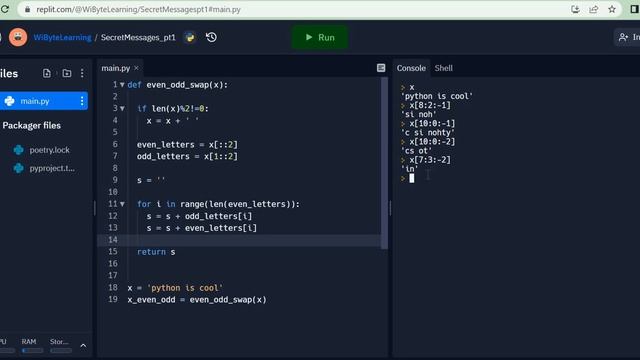640x360 pixels.
Task: Open main.py file row three-dot menu
Action: 82,101
